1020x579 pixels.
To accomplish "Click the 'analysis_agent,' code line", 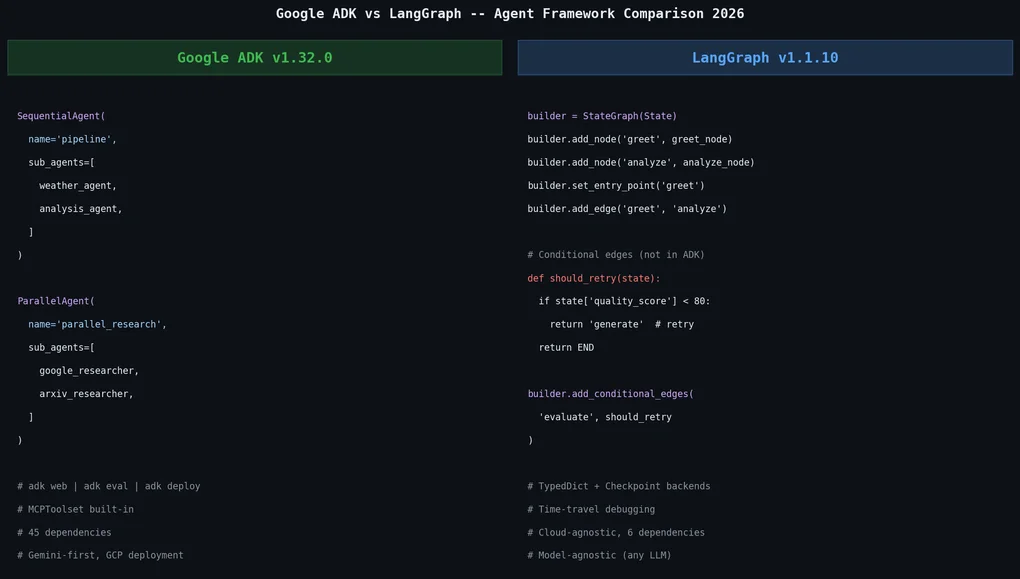I will pos(81,209).
